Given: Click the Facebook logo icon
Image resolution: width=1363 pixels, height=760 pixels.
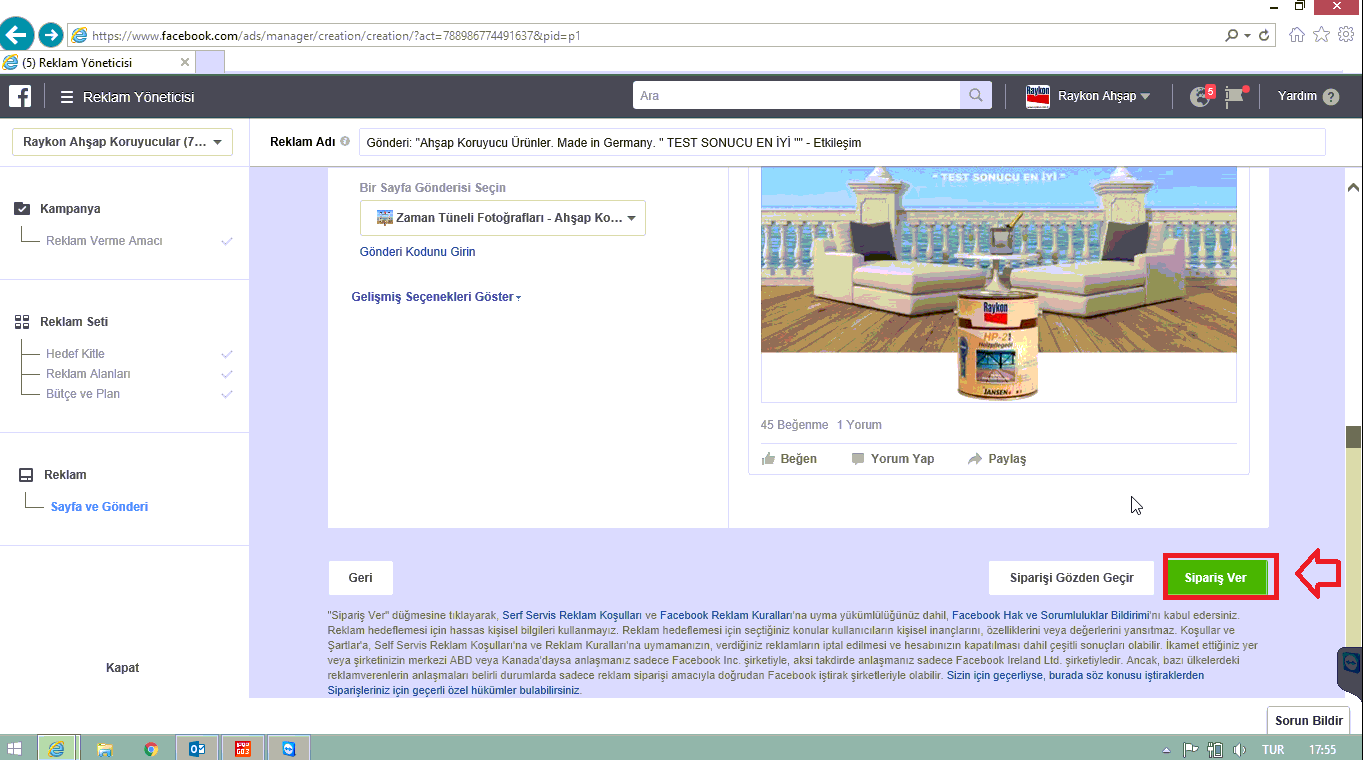Looking at the screenshot, I should click(20, 96).
